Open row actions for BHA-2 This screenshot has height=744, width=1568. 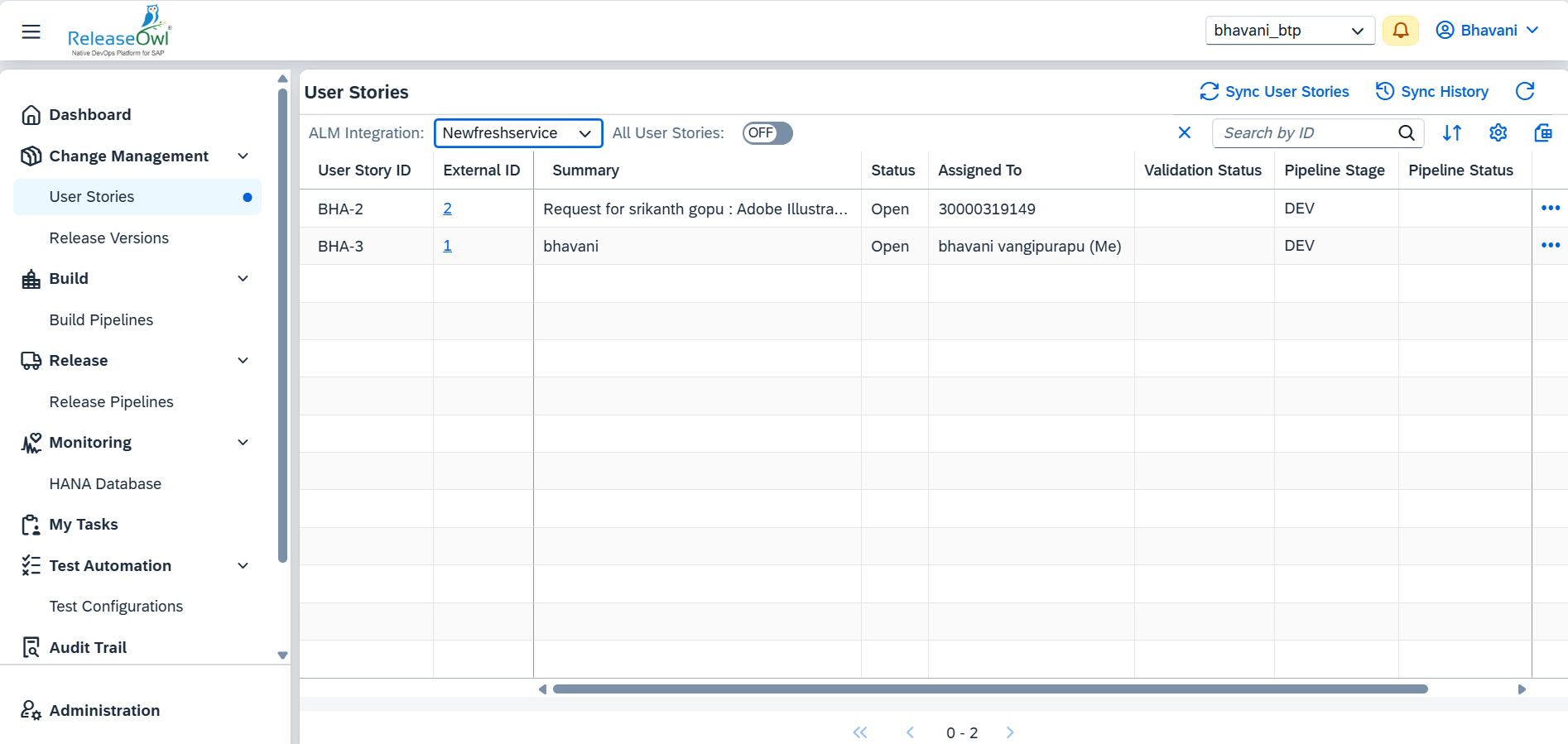[x=1550, y=209]
